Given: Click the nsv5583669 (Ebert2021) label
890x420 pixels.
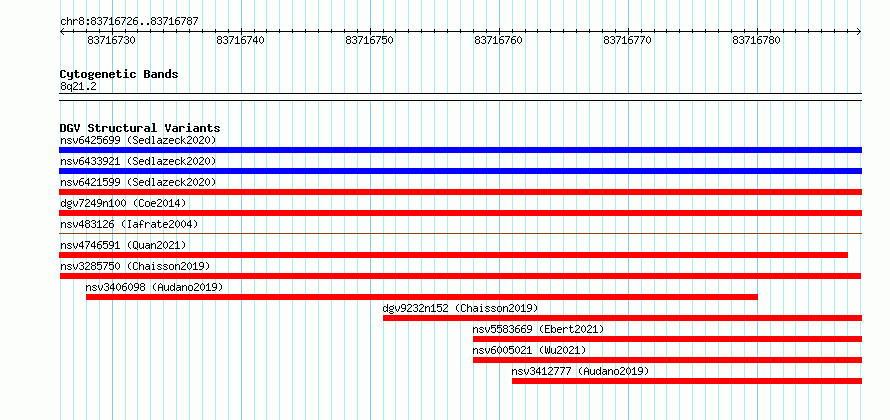Looking at the screenshot, I should [x=538, y=329].
